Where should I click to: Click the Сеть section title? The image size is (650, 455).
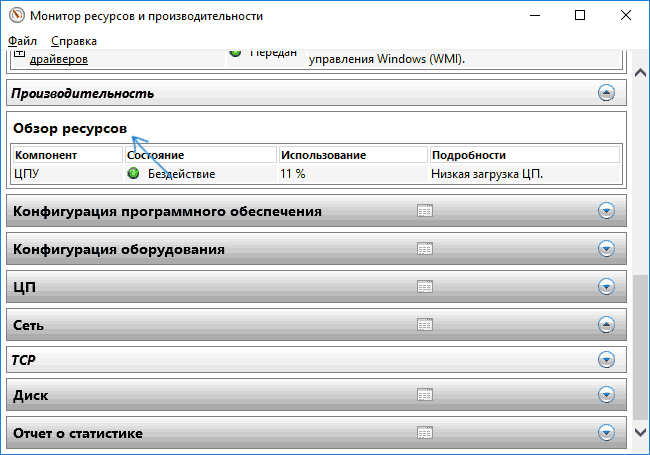[28, 325]
